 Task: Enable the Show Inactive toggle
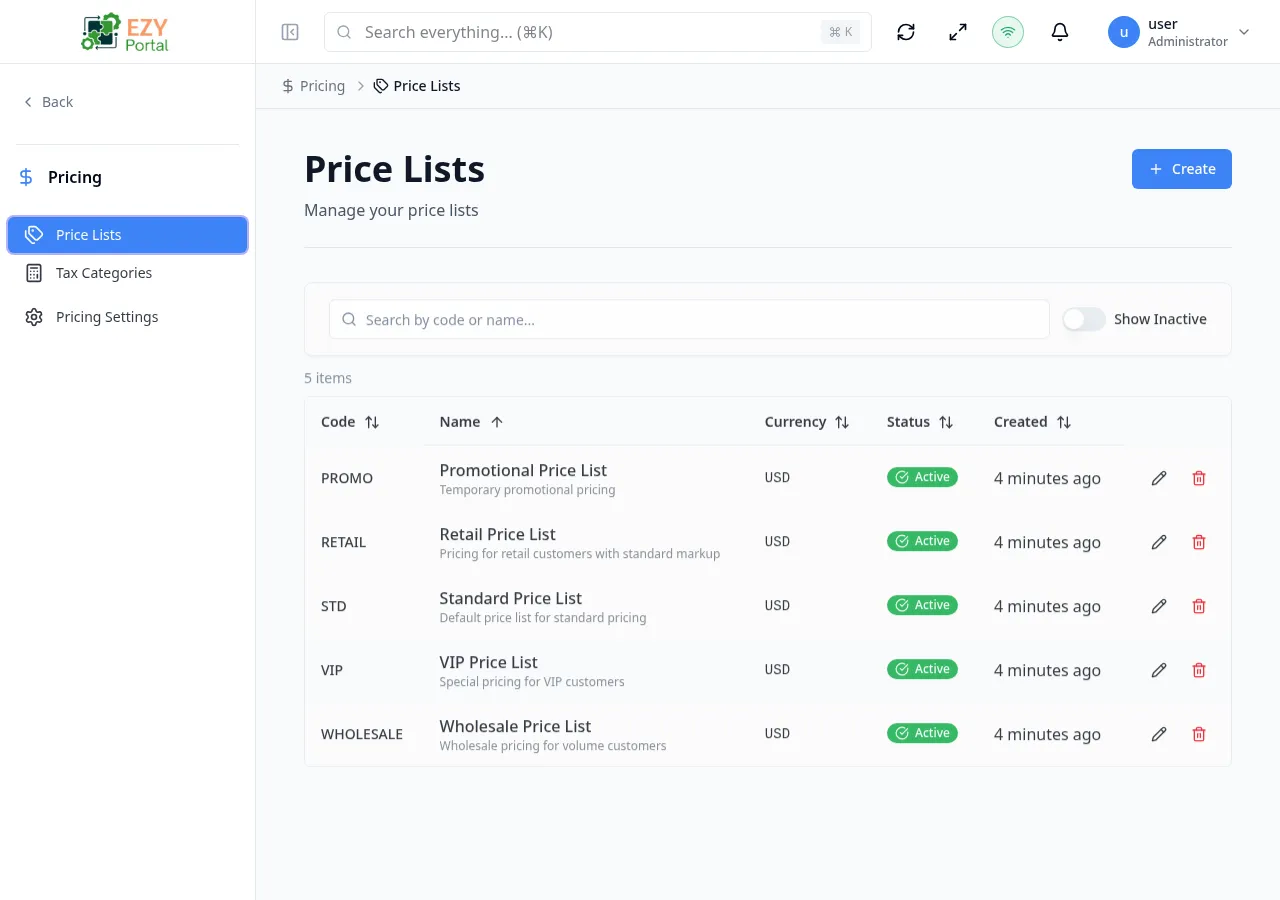tap(1083, 319)
